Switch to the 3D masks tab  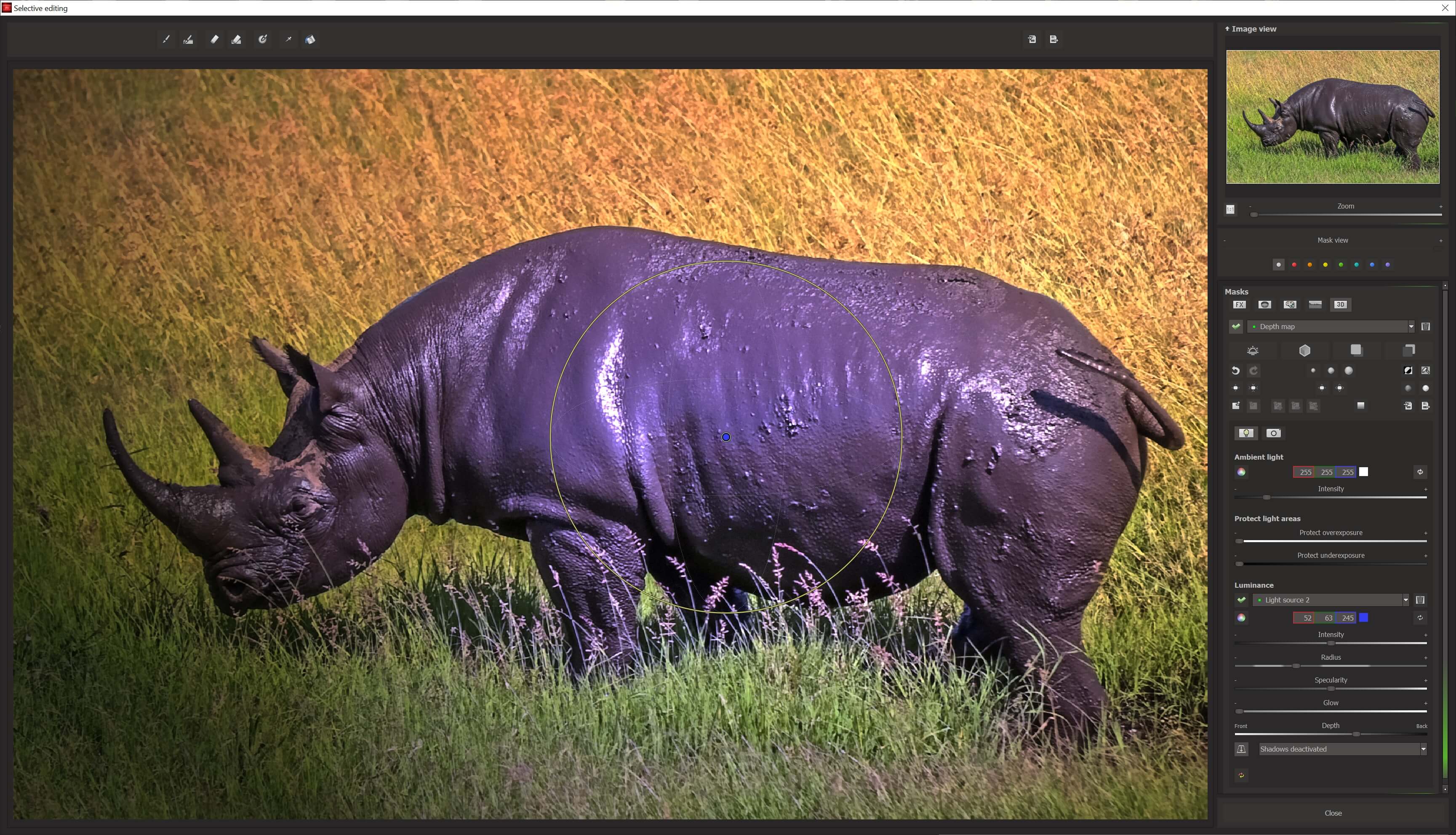[1340, 305]
